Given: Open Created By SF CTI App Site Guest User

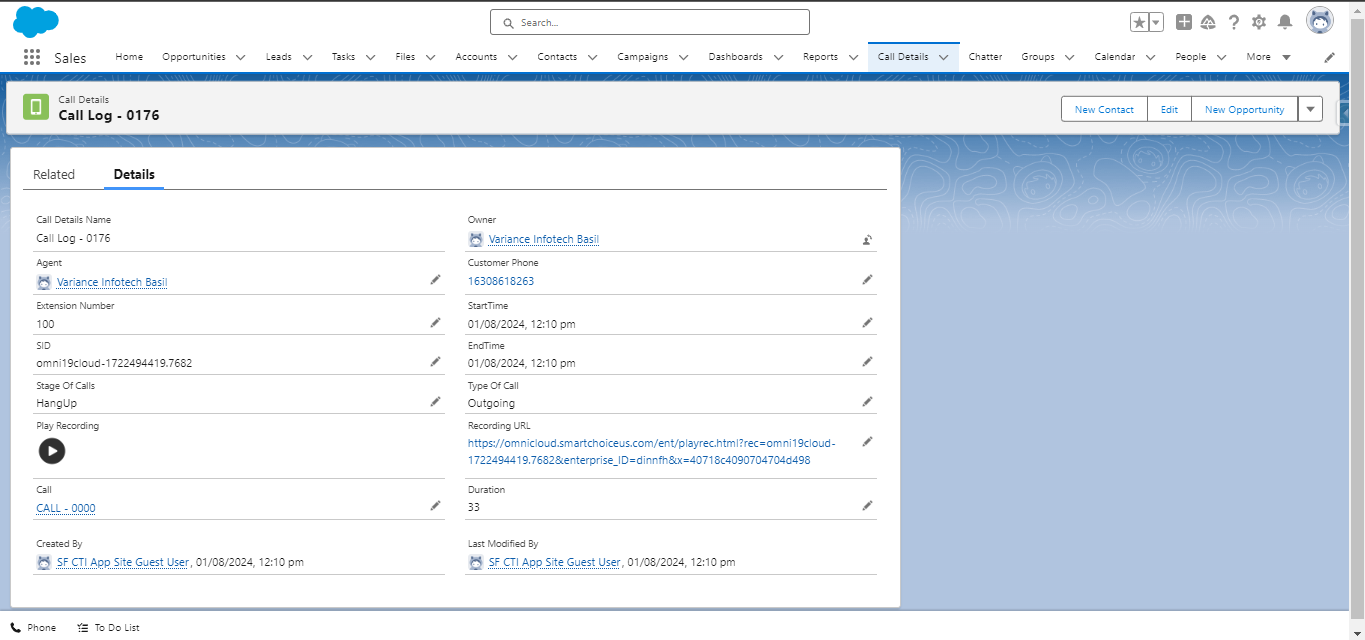Looking at the screenshot, I should coord(123,562).
